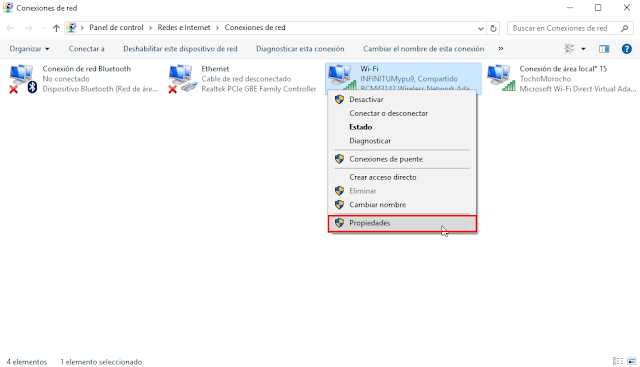Screen dimensions: 640x367
Task: Click INFINITUMypu9, Compartido network text
Action: click(x=409, y=79)
